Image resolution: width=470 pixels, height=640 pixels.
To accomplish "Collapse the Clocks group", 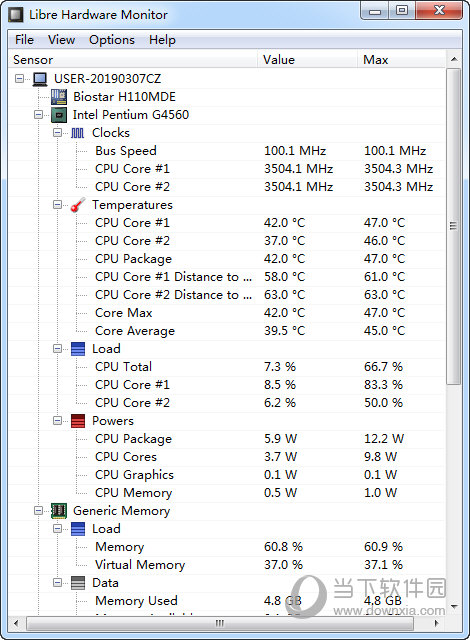I will 58,133.
